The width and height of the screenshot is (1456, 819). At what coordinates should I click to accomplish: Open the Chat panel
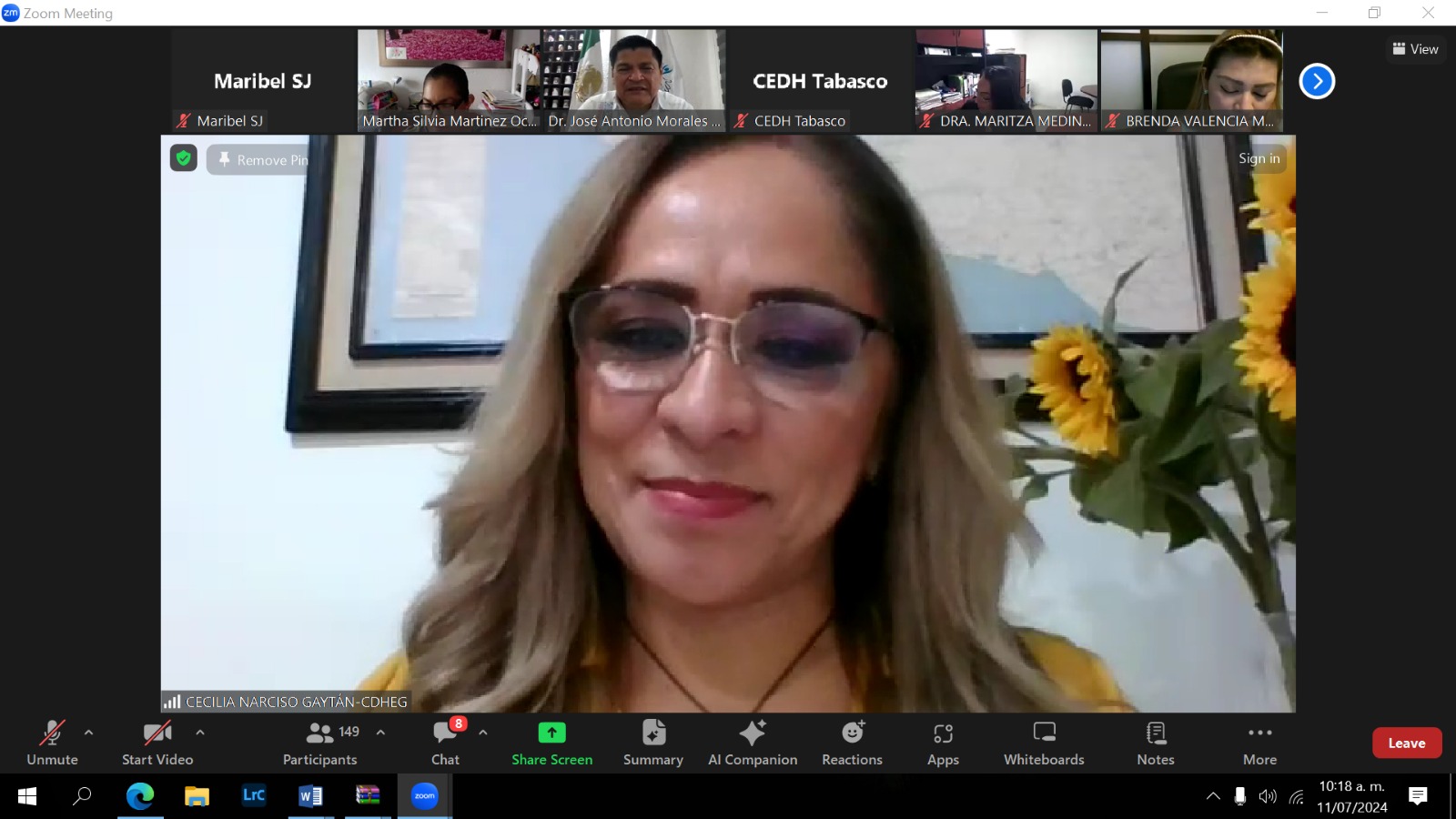pyautogui.click(x=446, y=743)
